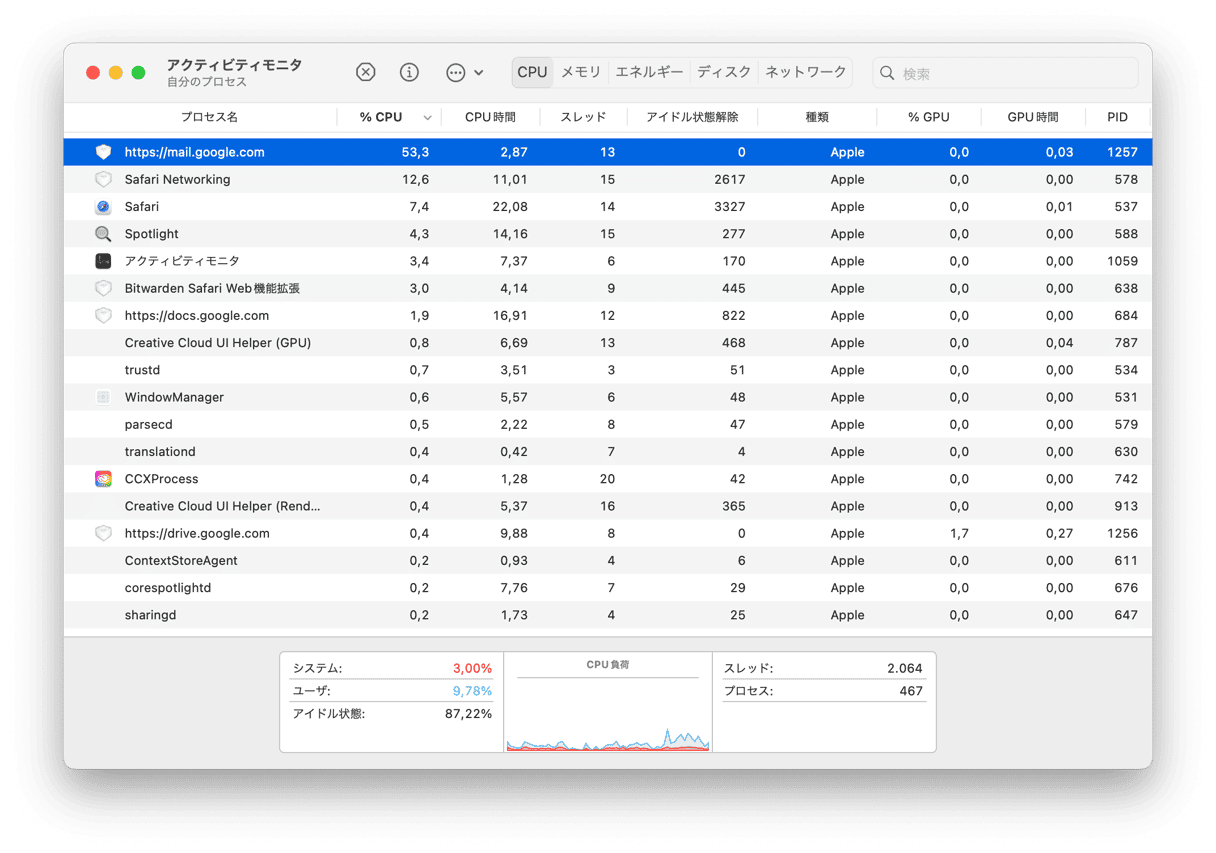Click the アクティビティモニタ window title
The width and height of the screenshot is (1216, 853).
234,65
